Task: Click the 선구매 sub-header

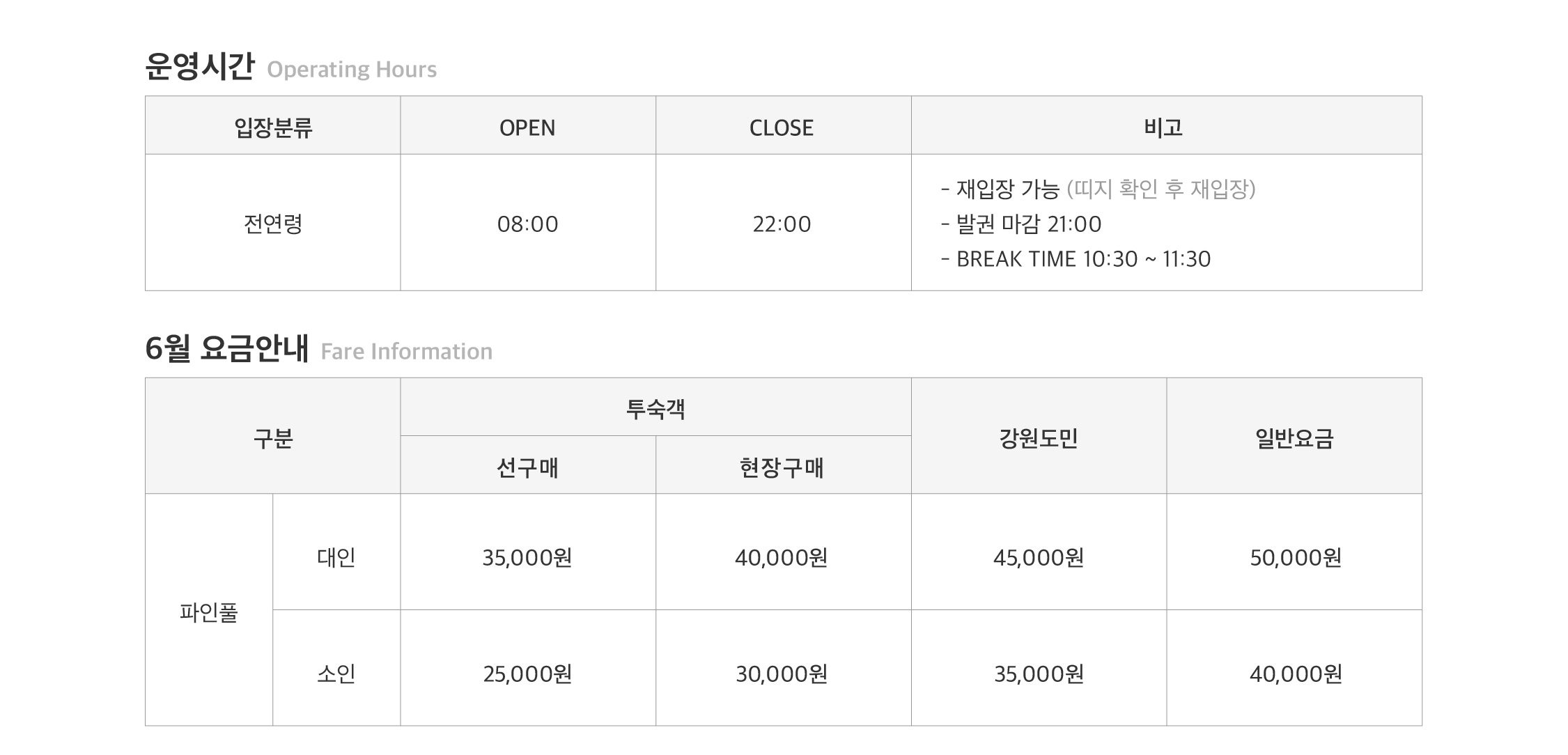Action: (x=528, y=465)
